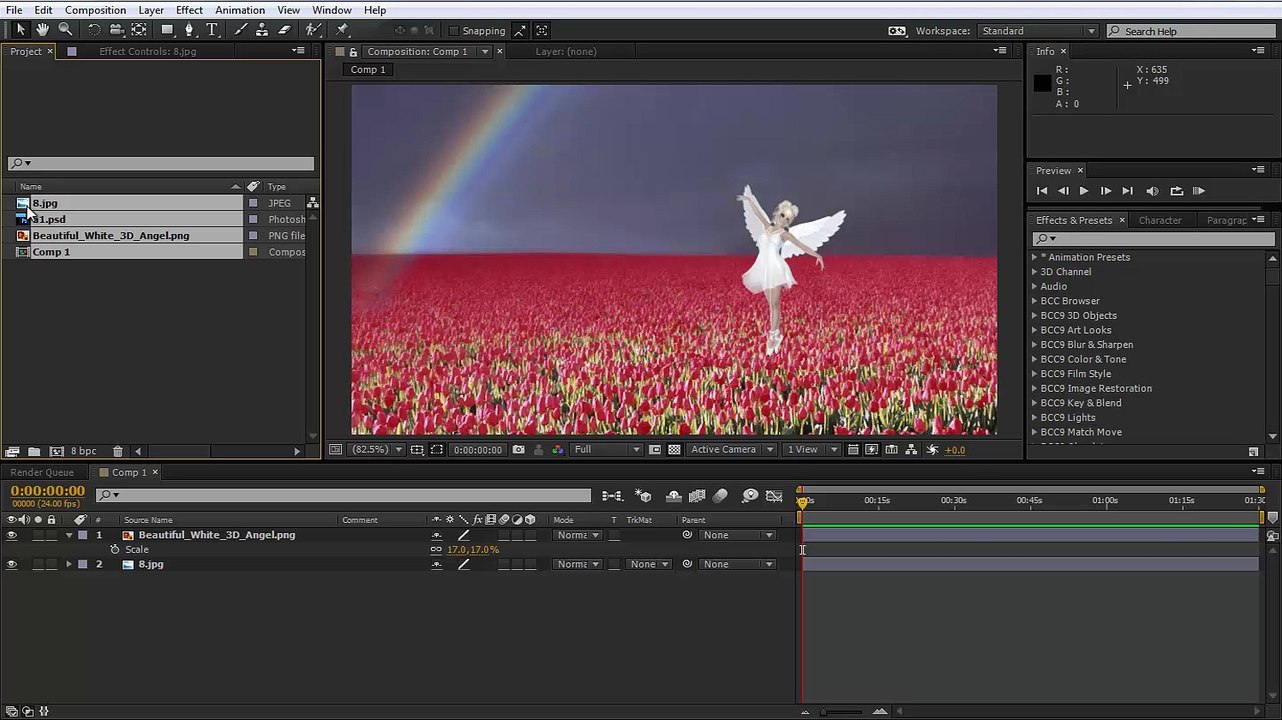Toggle the composition viewer lock icon
The width and height of the screenshot is (1282, 720).
(353, 52)
